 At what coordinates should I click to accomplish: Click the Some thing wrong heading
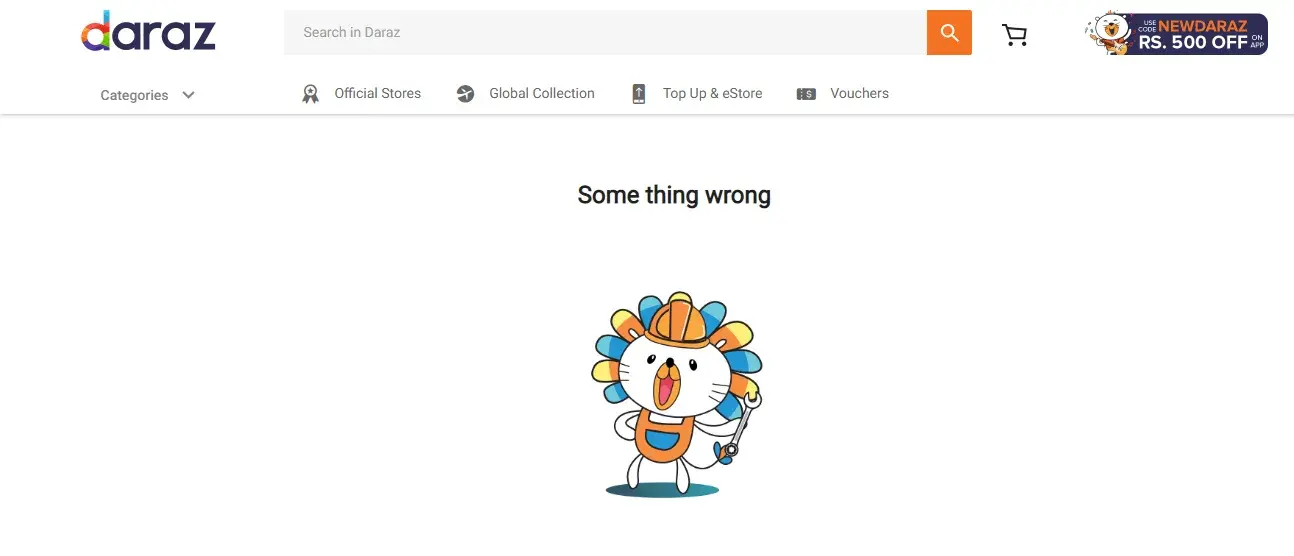click(674, 195)
